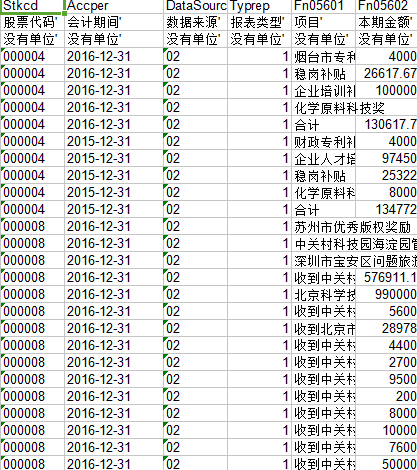Select the 企业人才培 item cell

[x=324, y=158]
